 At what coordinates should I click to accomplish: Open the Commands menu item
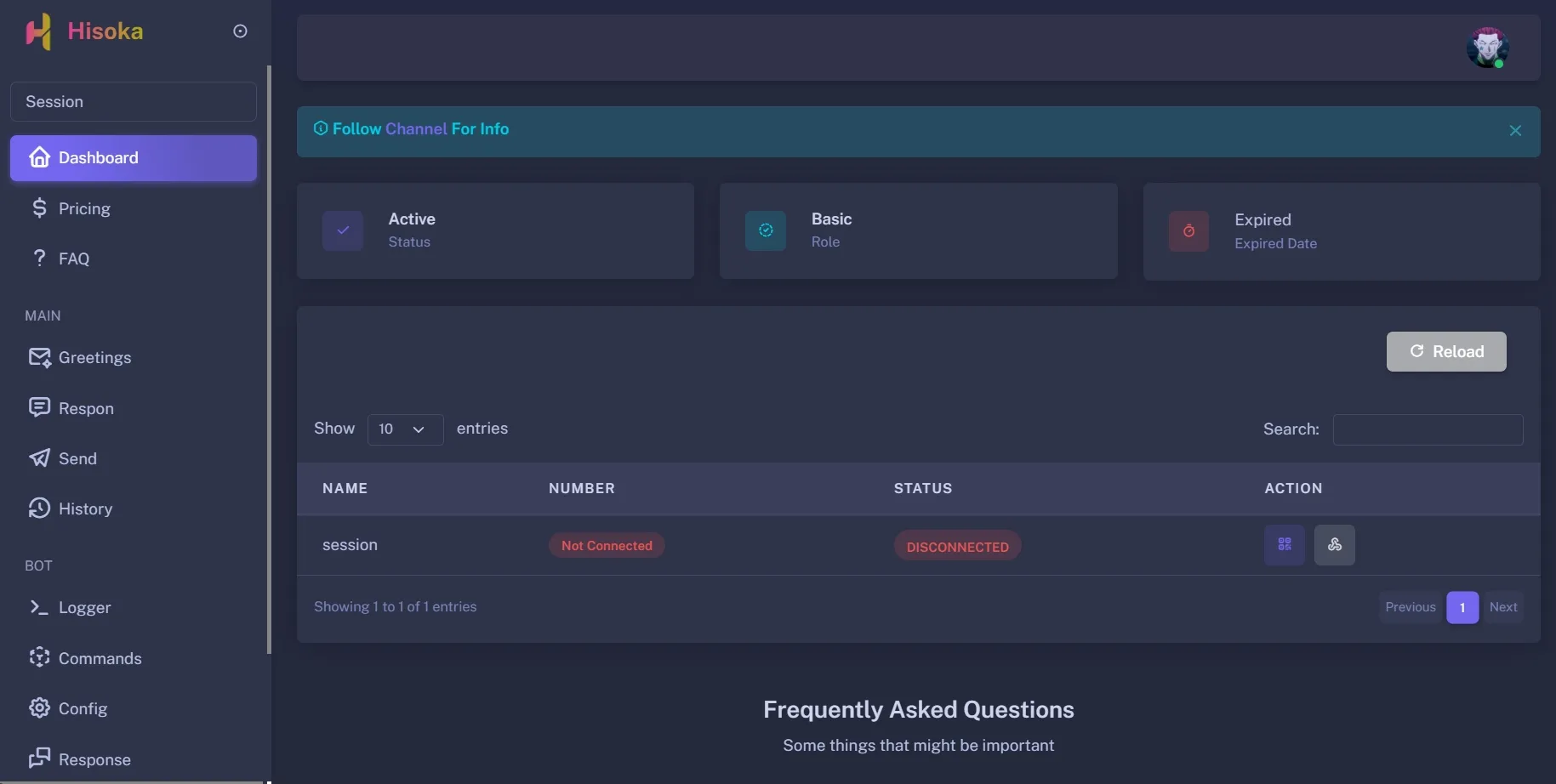[x=100, y=659]
